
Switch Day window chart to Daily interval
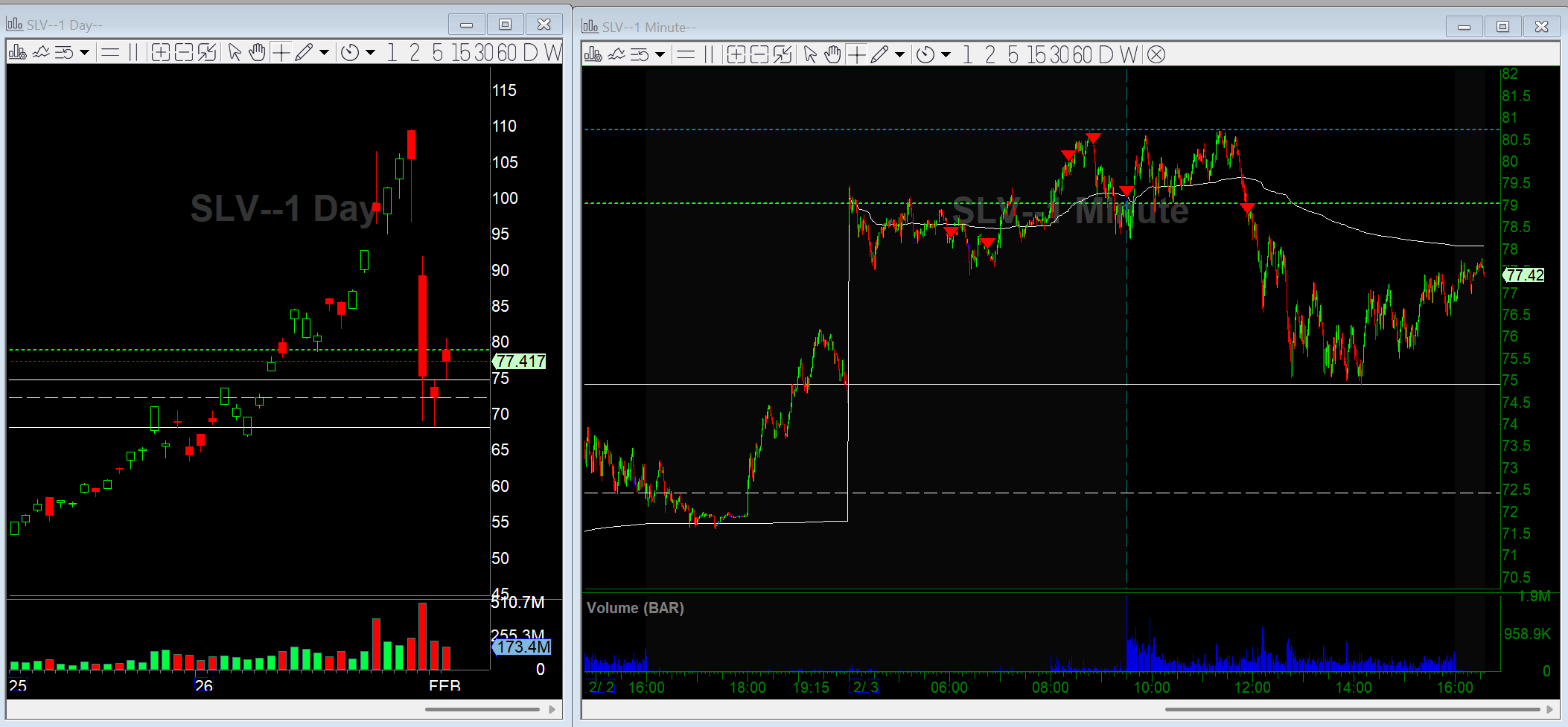point(530,53)
